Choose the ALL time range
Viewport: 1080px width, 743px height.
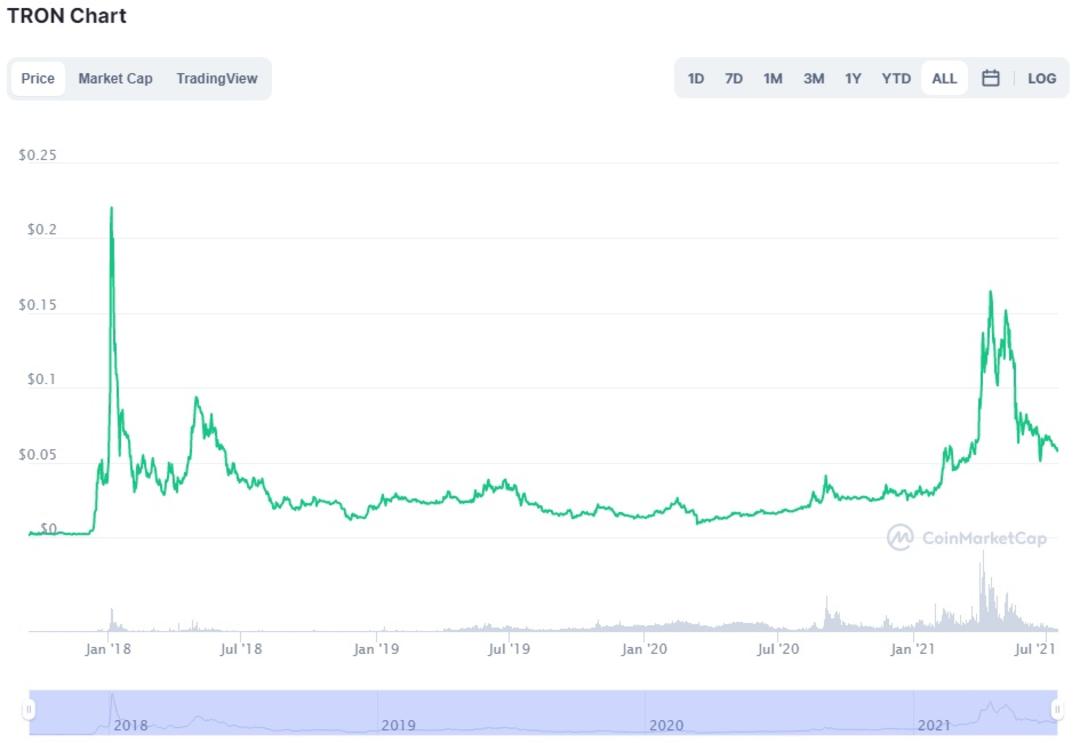pyautogui.click(x=944, y=79)
